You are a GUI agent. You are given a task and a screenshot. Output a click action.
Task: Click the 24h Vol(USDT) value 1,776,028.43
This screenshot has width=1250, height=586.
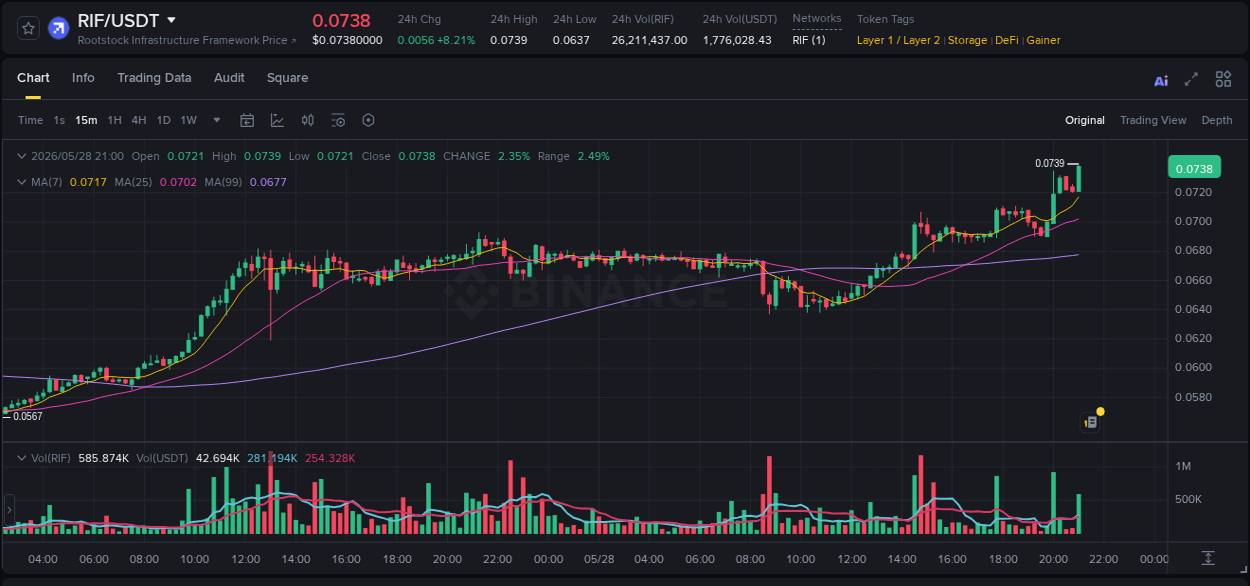[x=737, y=40]
